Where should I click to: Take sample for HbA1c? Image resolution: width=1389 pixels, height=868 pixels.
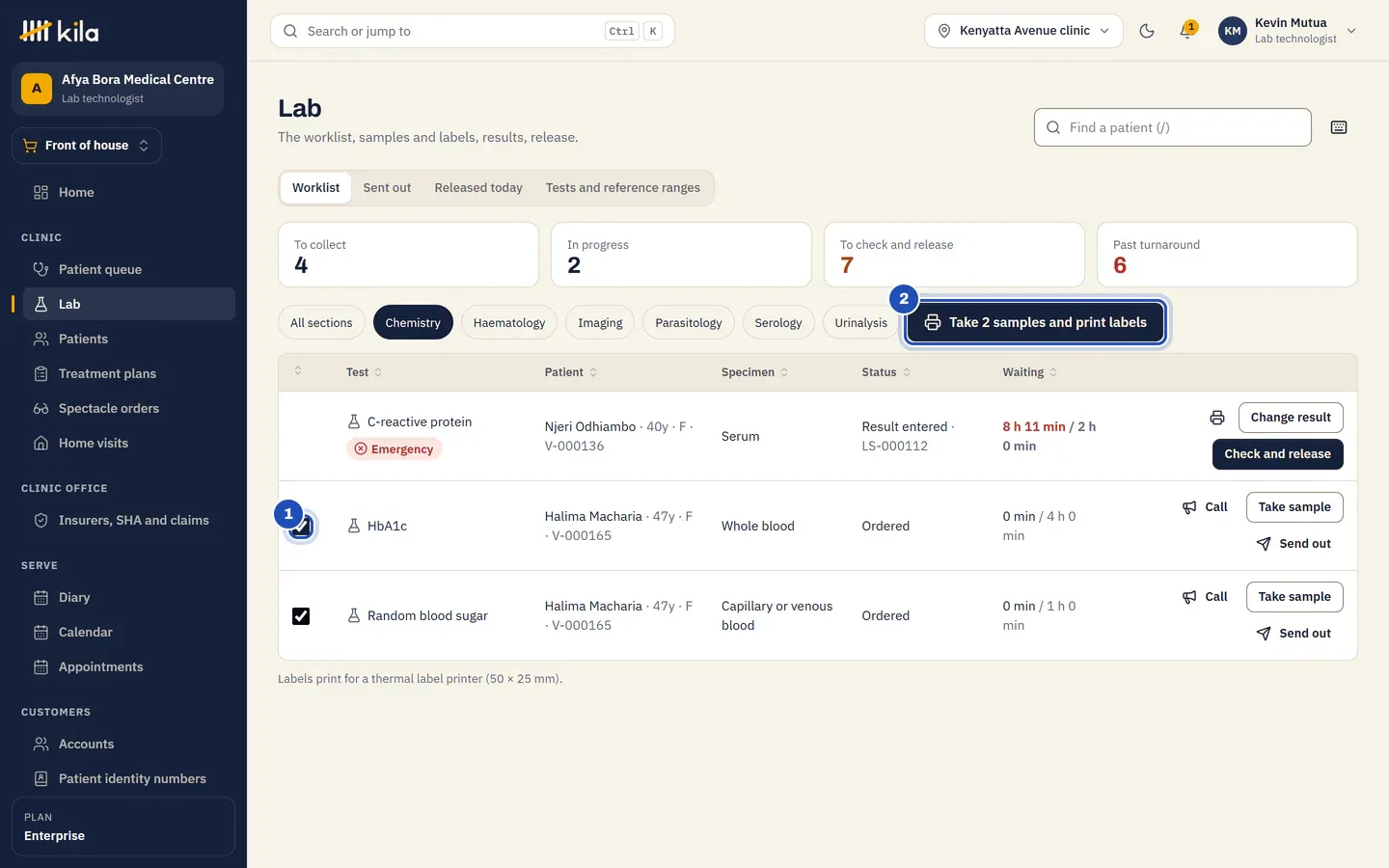pos(1294,507)
